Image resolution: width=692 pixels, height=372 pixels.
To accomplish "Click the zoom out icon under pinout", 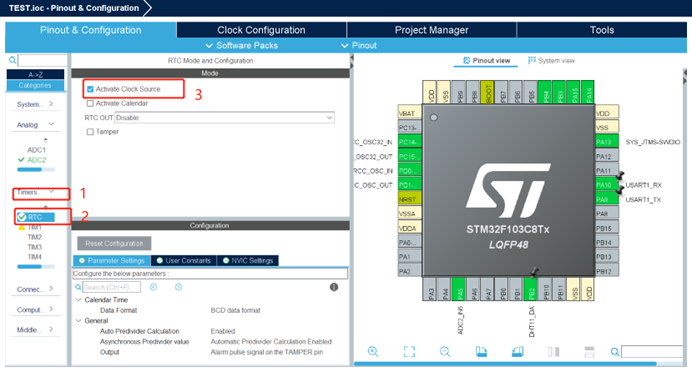I will (445, 352).
